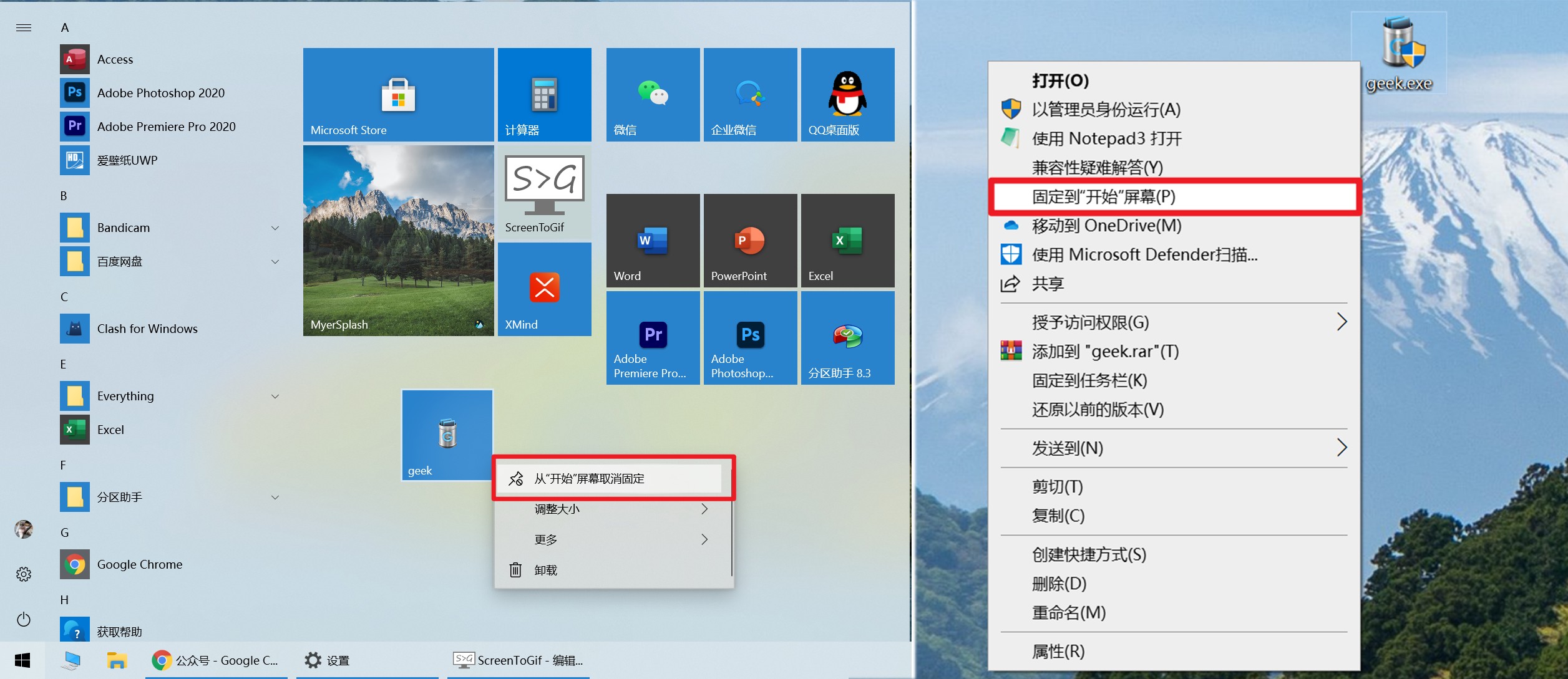Choose 删除(D) in the context menu
The image size is (1568, 679).
(x=1174, y=584)
